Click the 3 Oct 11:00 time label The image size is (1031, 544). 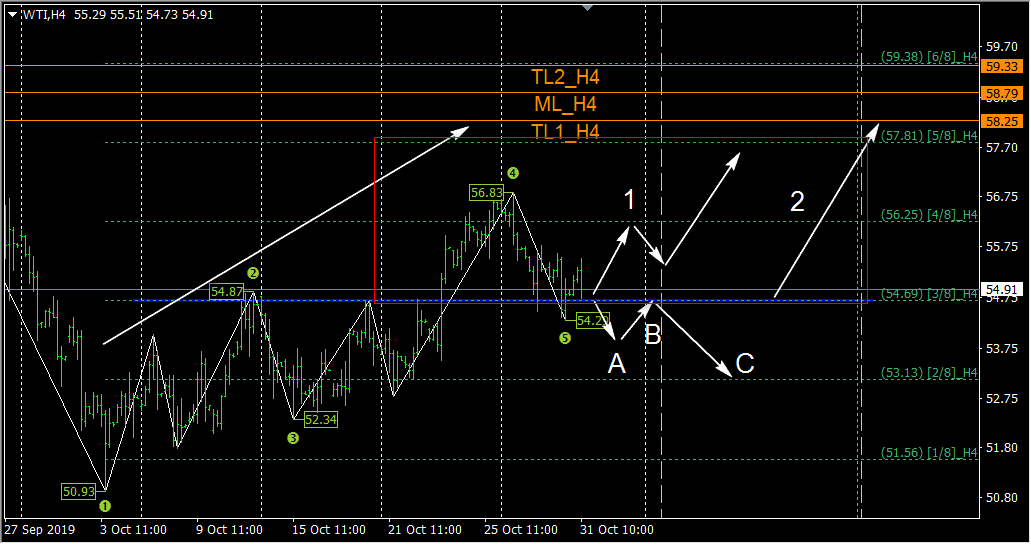[x=133, y=530]
